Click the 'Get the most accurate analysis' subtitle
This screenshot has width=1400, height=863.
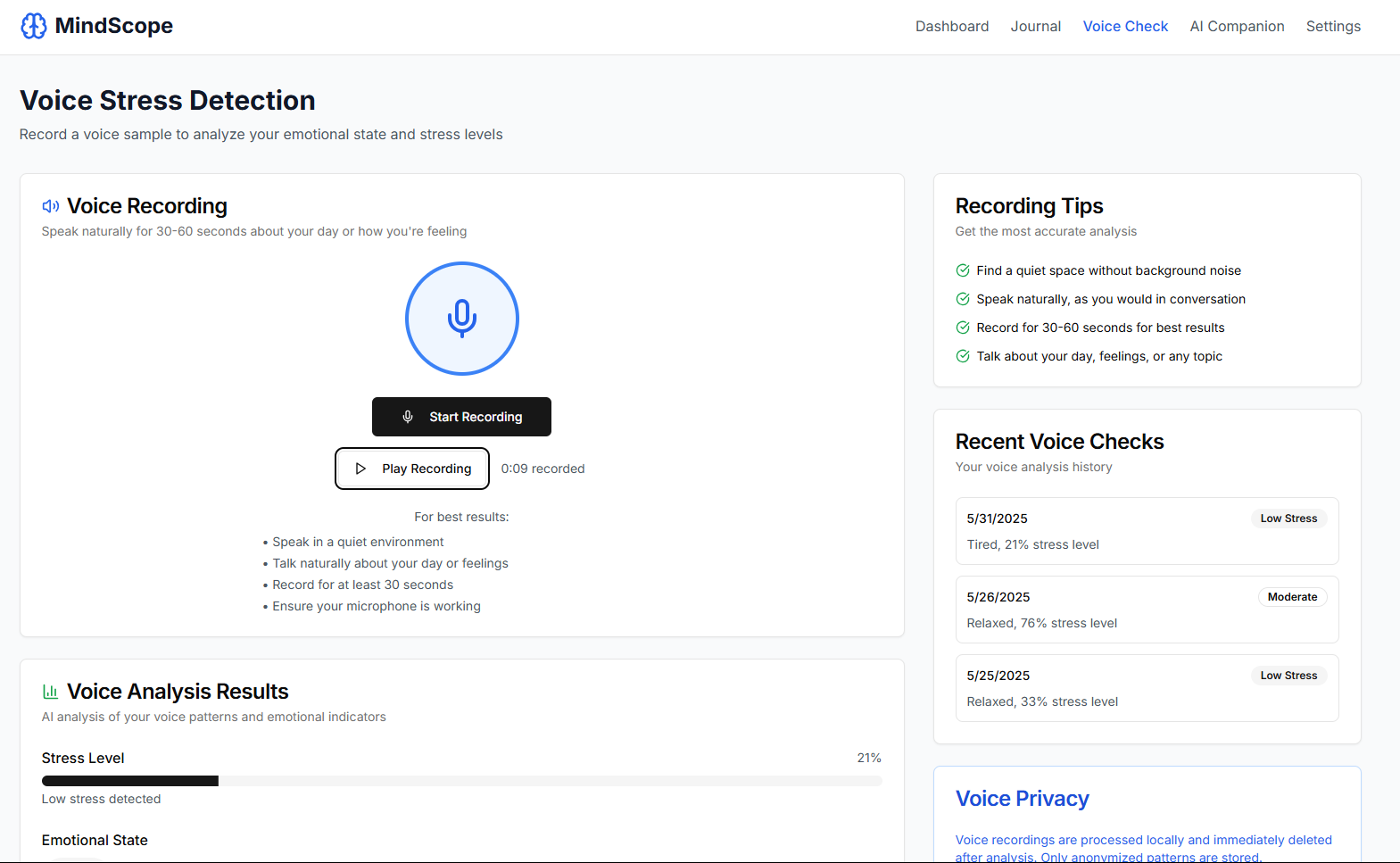coord(1046,231)
